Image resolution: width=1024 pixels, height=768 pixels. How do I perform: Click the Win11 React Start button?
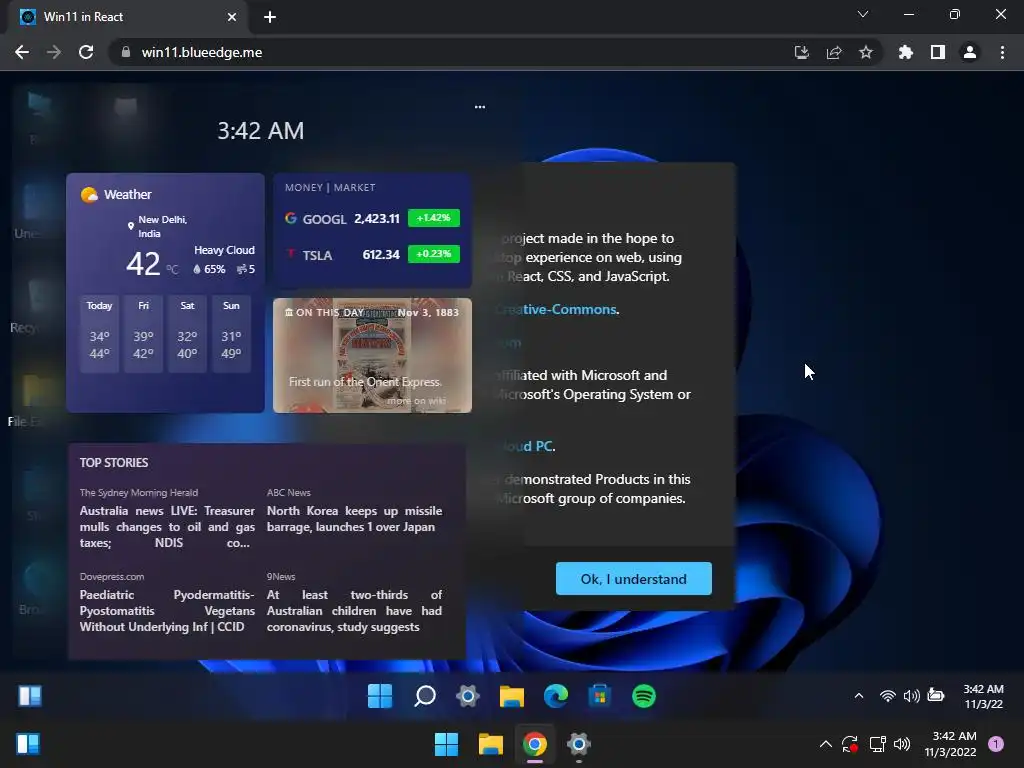pyautogui.click(x=379, y=696)
